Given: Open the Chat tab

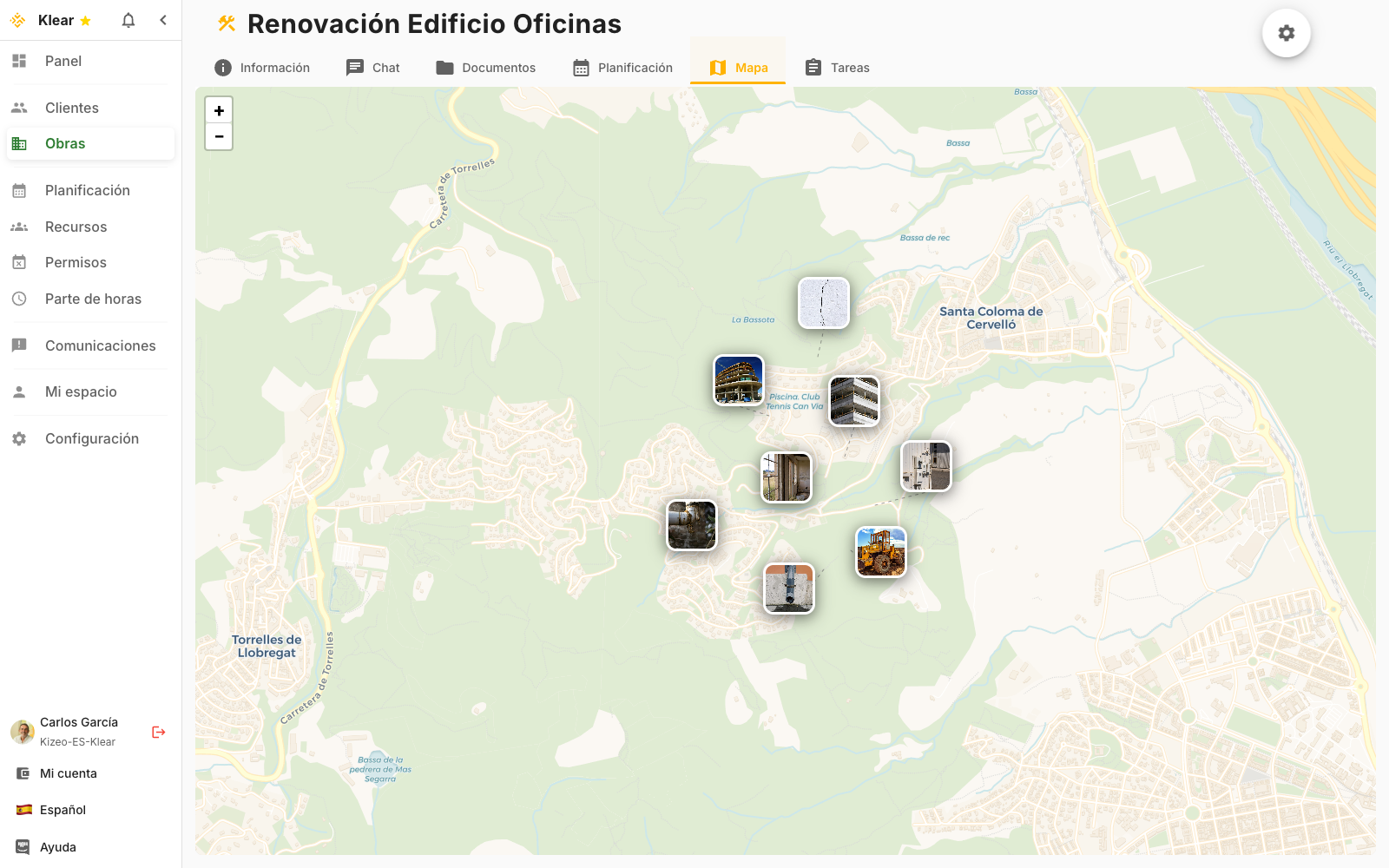Looking at the screenshot, I should (372, 67).
